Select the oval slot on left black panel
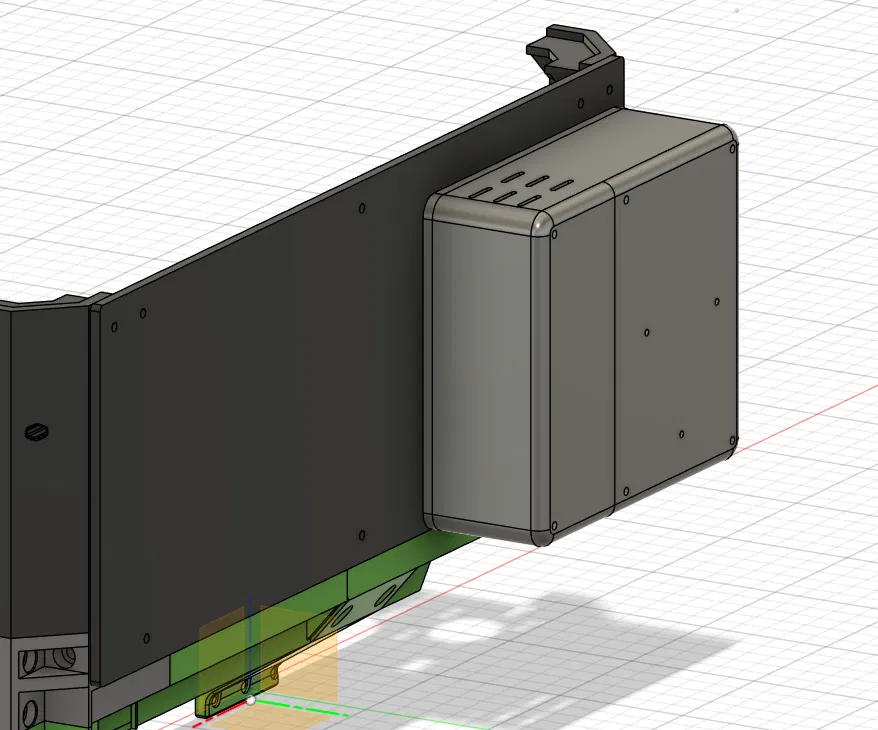The image size is (878, 730). (x=37, y=432)
